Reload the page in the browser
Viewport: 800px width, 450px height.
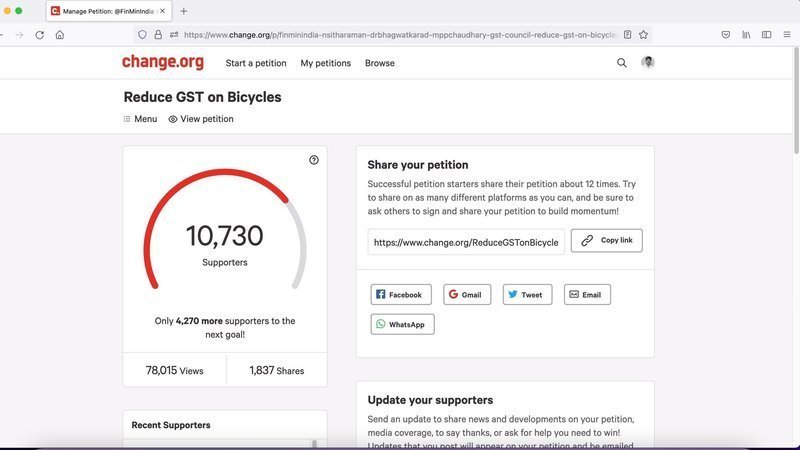coord(39,34)
